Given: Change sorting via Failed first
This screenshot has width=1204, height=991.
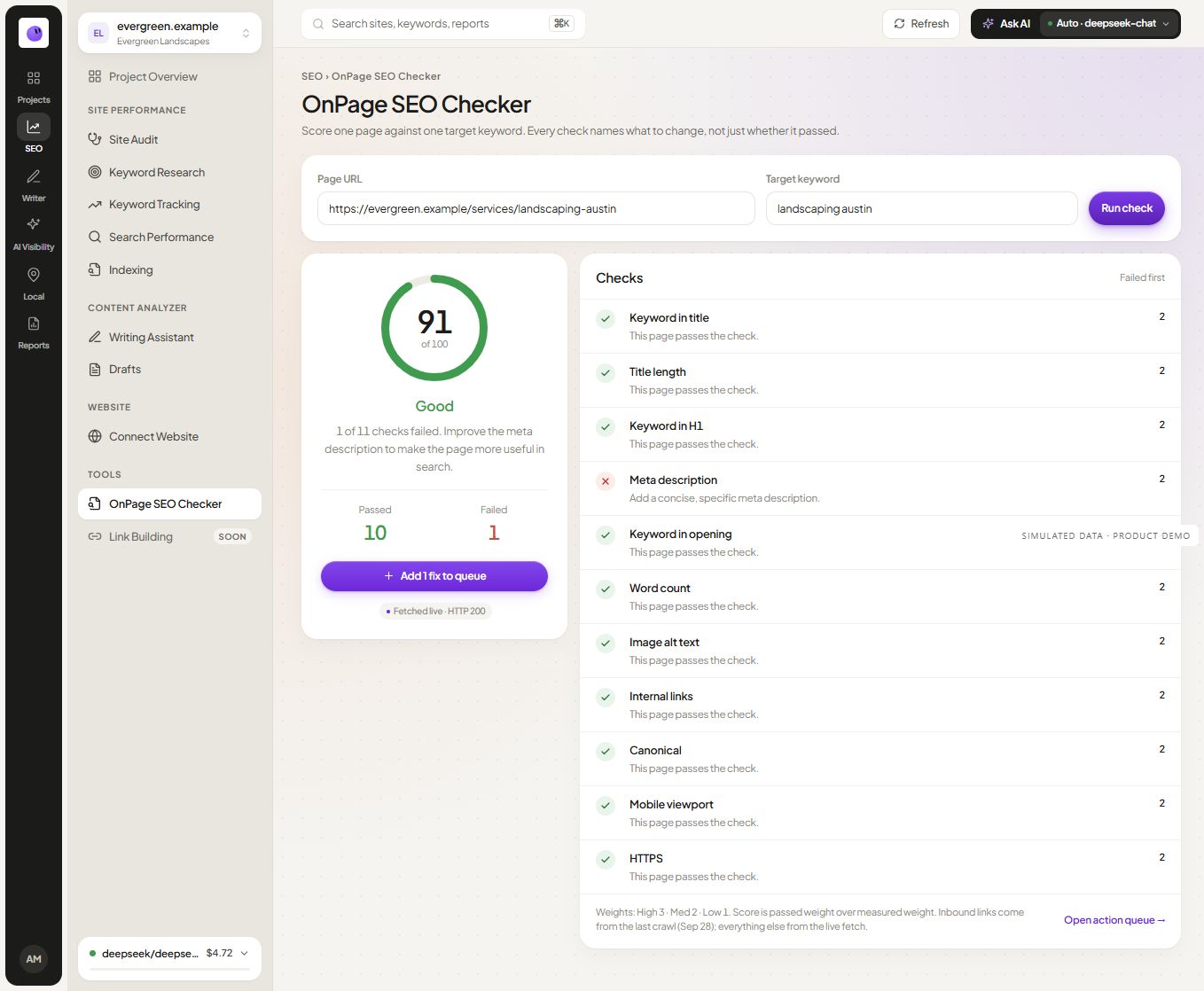Looking at the screenshot, I should (x=1142, y=277).
